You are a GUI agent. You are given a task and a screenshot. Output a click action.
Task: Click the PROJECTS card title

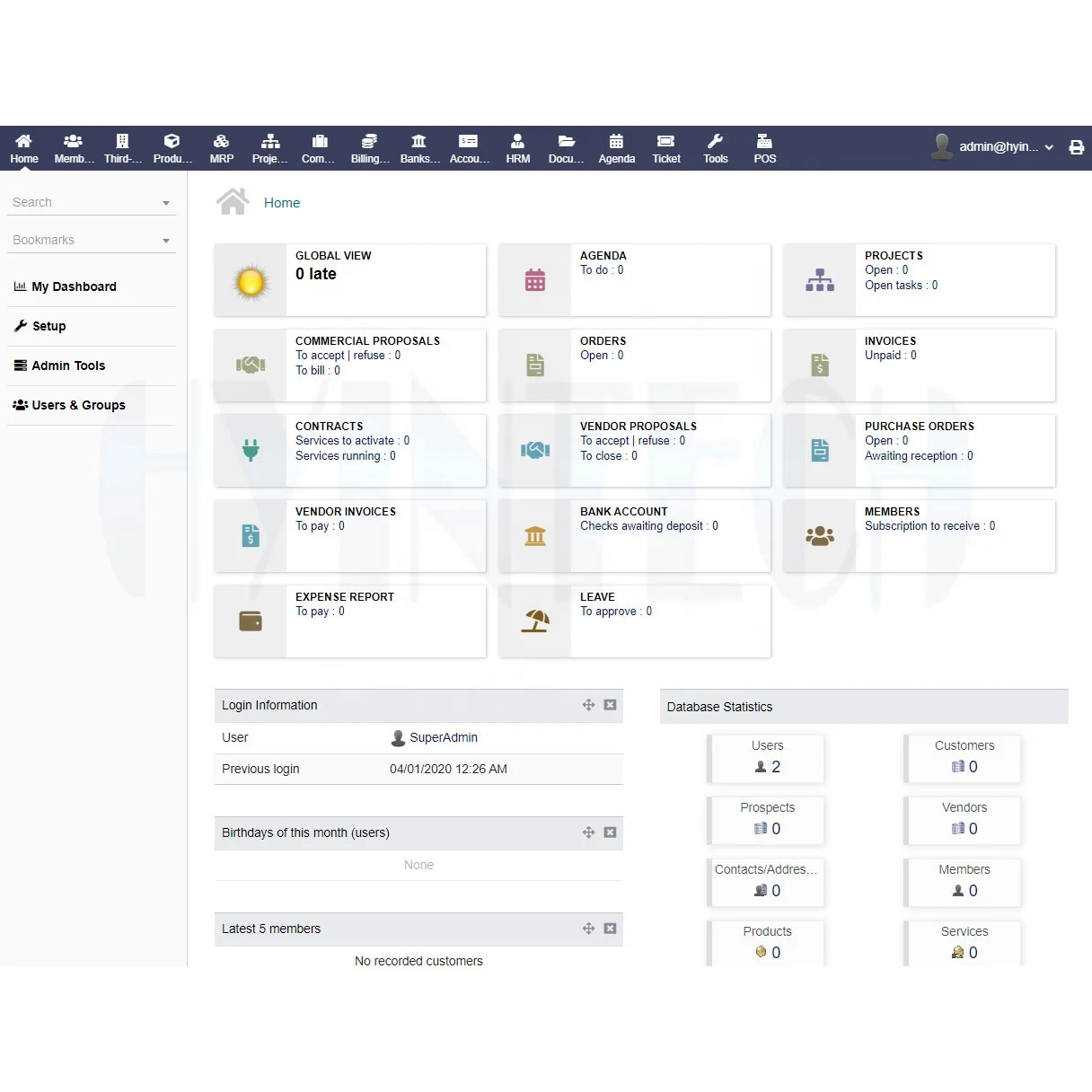point(894,256)
